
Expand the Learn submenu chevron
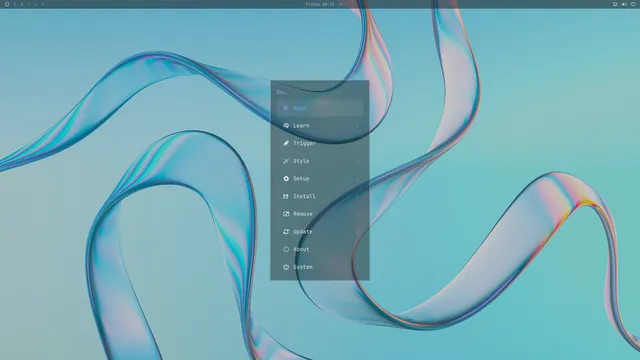click(358, 126)
